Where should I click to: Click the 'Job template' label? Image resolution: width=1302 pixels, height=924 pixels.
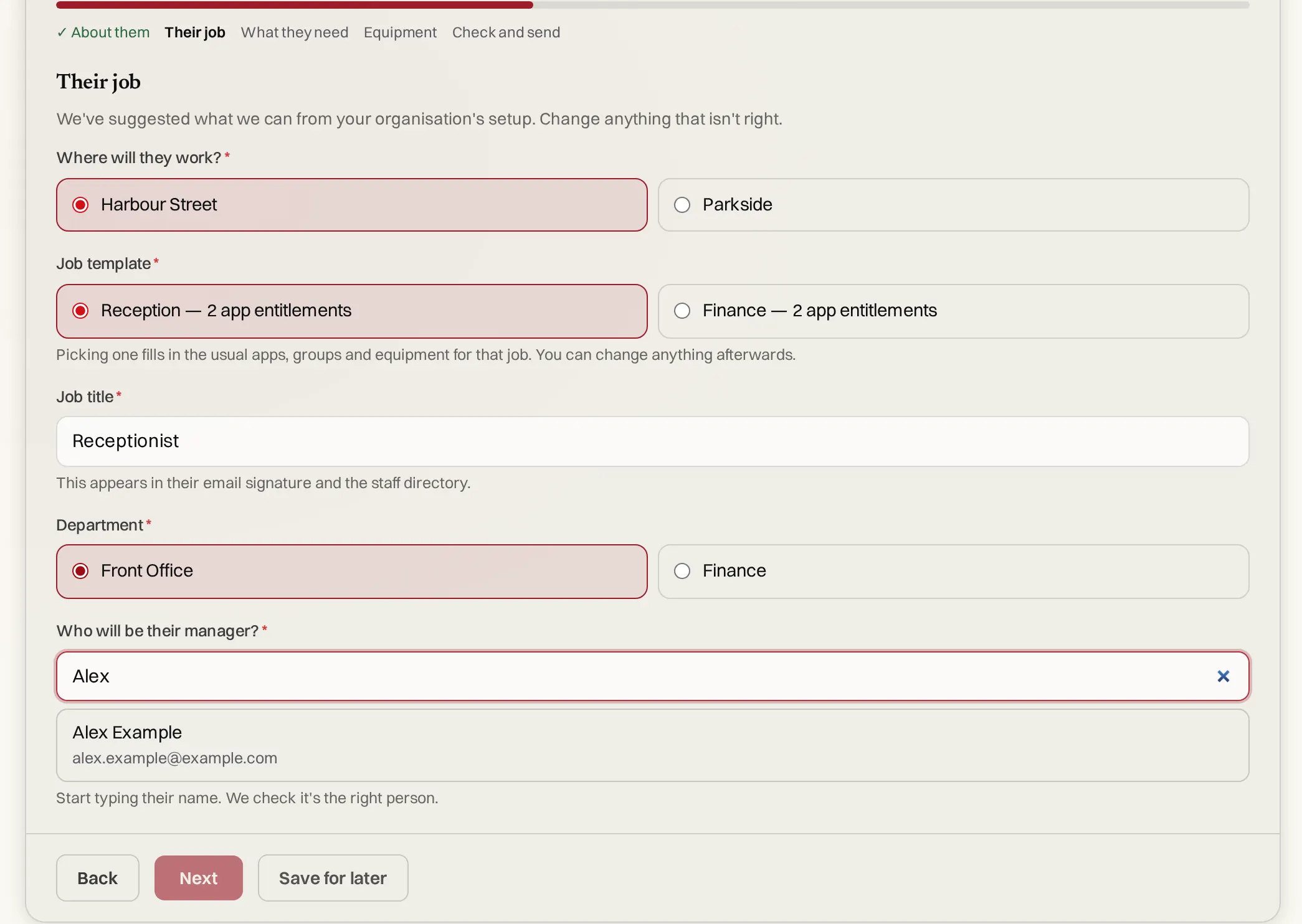point(103,263)
